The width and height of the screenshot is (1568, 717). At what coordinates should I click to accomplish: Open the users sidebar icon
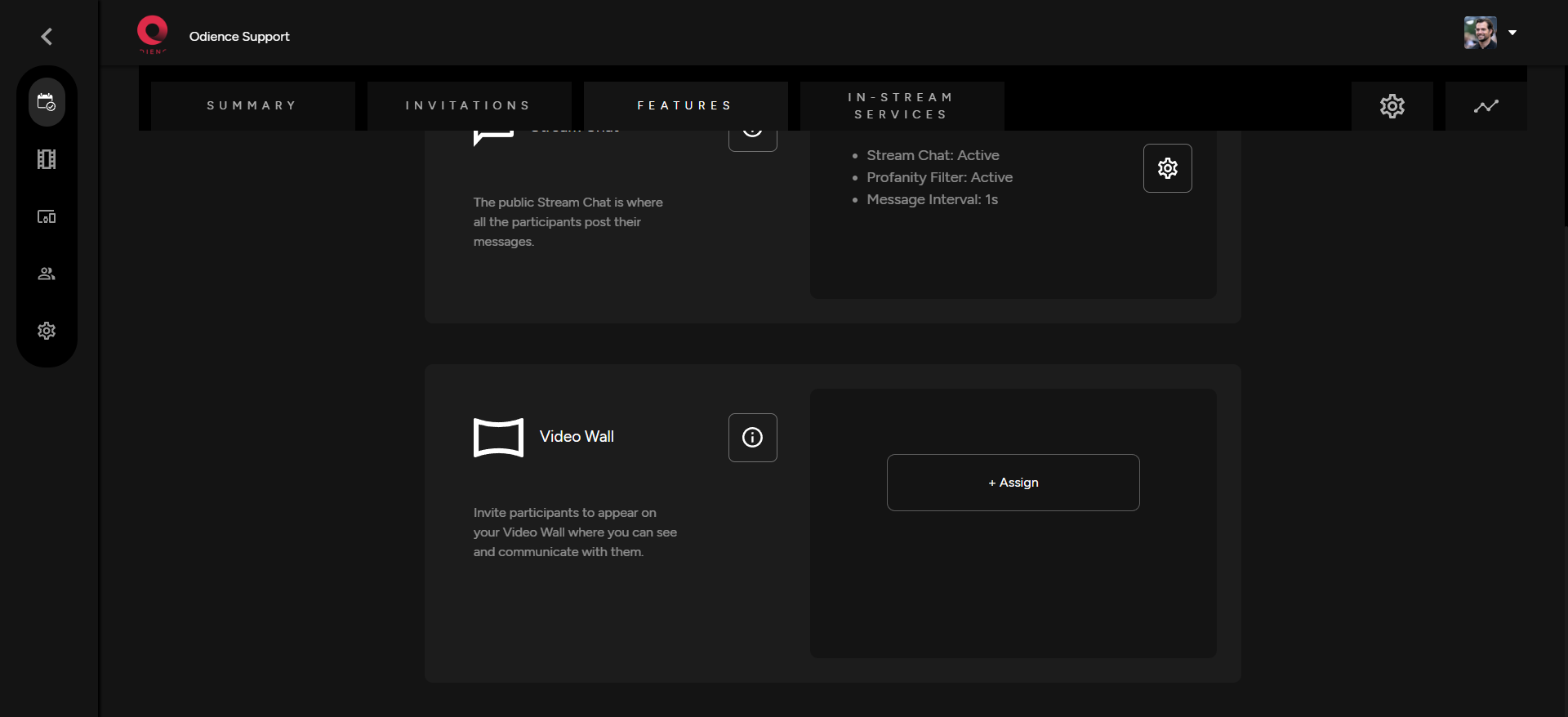47,274
